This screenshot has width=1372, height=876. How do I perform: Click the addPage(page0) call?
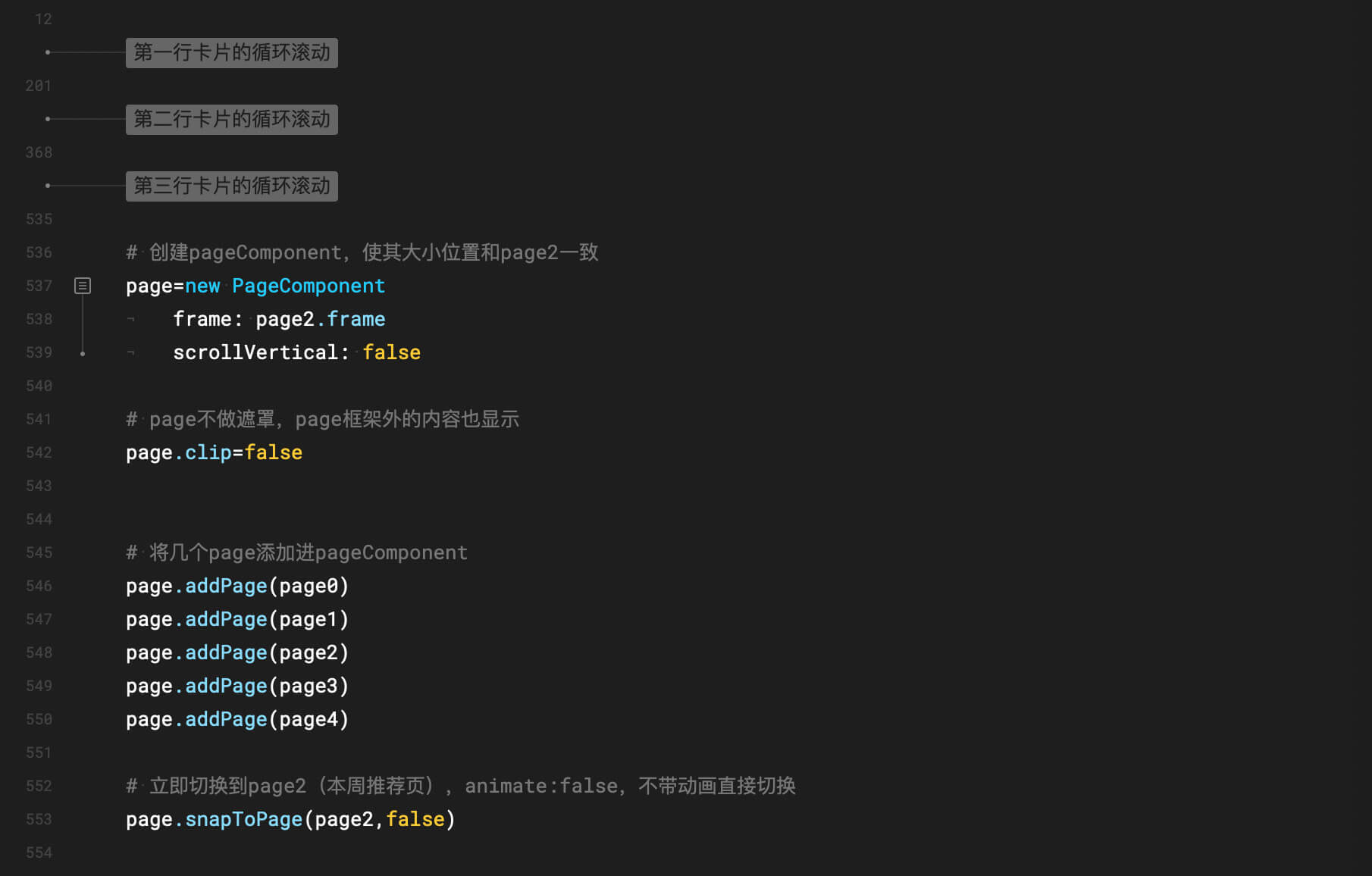(x=267, y=586)
